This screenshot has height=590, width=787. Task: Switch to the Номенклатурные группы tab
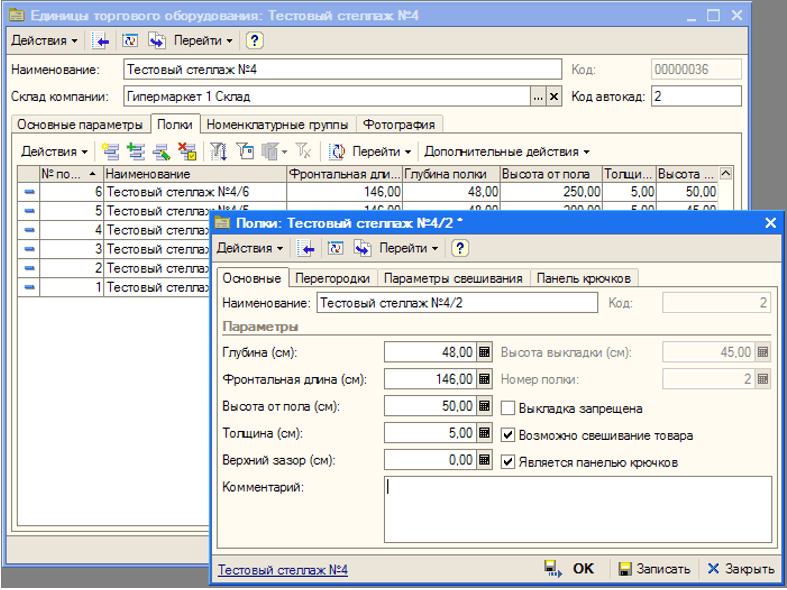coord(278,124)
